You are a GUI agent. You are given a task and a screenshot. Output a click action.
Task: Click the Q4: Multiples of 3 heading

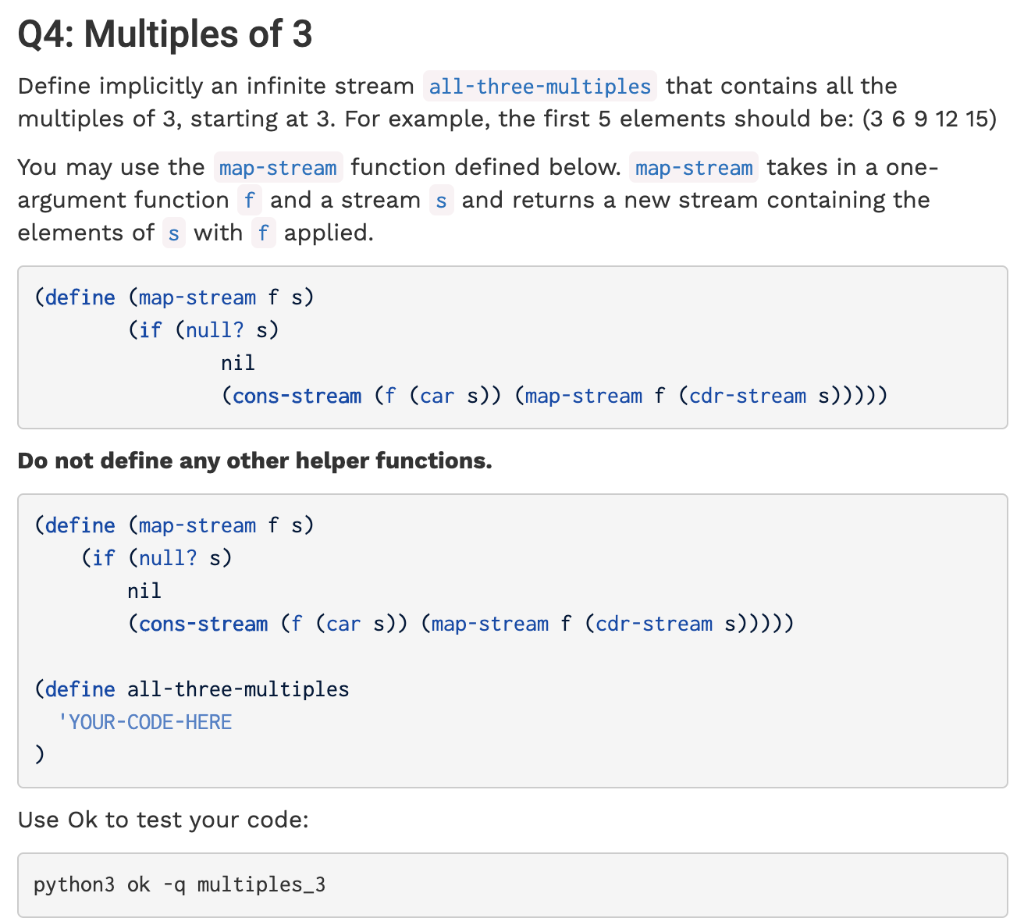(165, 33)
